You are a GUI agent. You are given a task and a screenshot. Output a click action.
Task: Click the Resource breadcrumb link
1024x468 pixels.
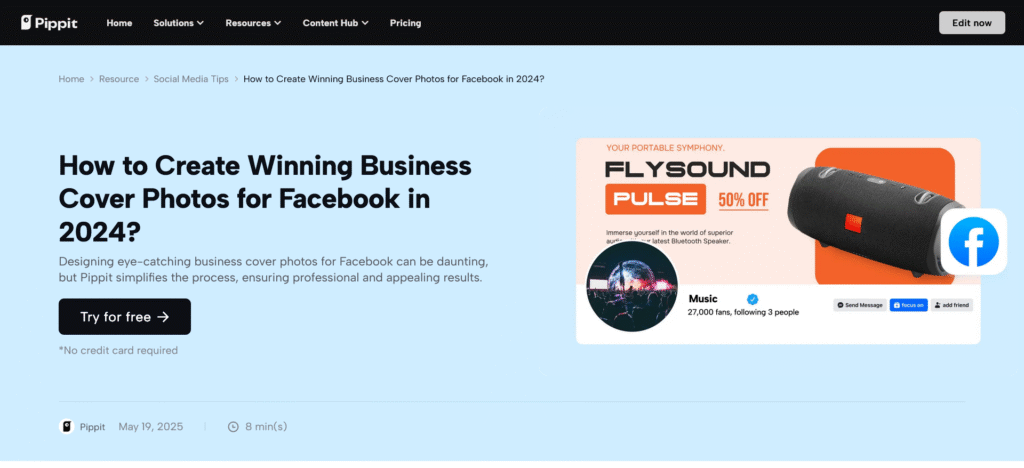coord(119,79)
